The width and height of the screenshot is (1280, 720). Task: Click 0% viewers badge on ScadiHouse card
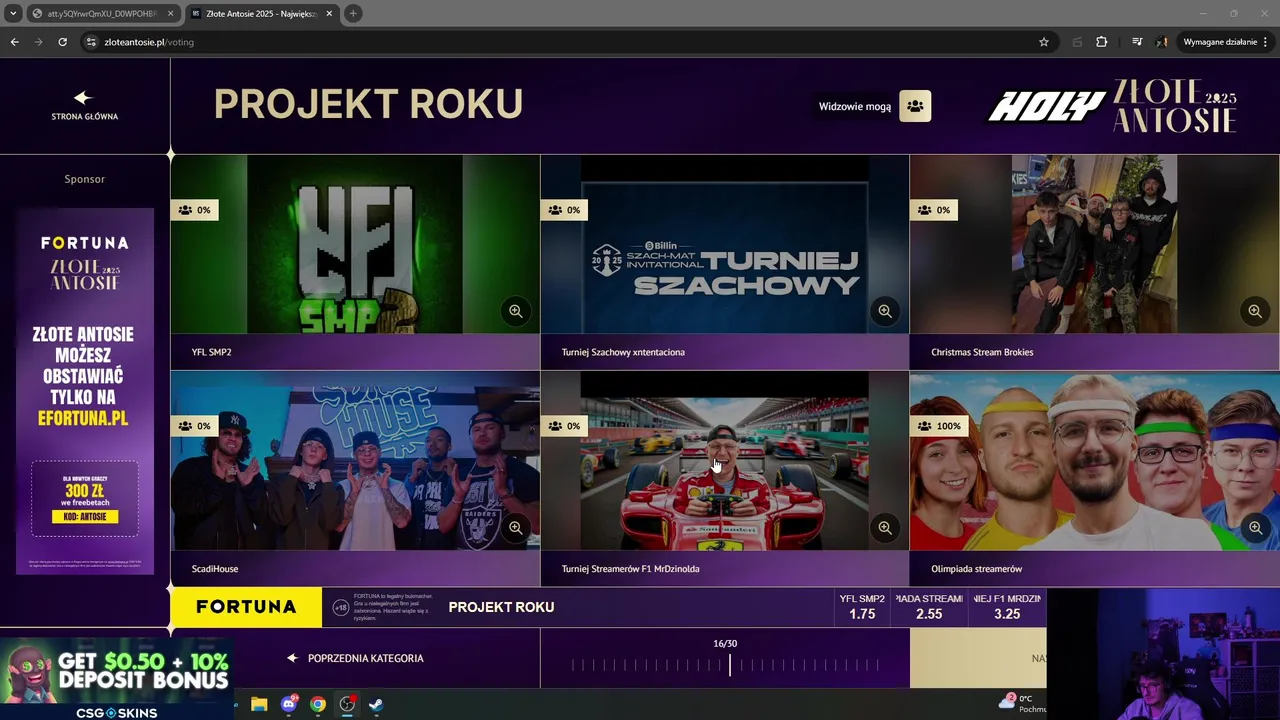tap(195, 426)
